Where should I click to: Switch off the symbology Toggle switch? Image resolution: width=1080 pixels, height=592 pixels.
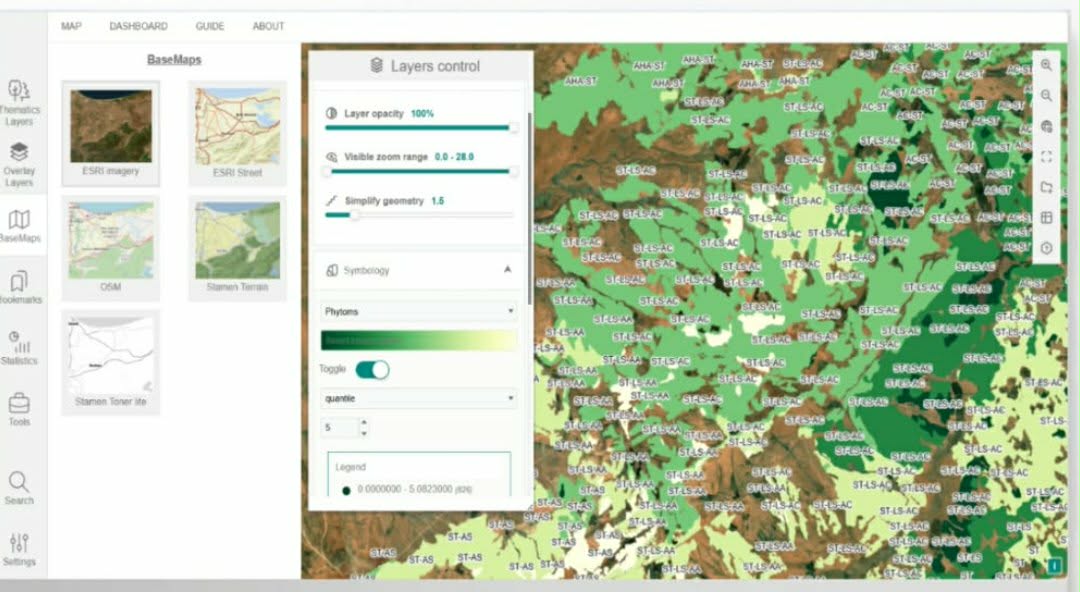(x=372, y=370)
